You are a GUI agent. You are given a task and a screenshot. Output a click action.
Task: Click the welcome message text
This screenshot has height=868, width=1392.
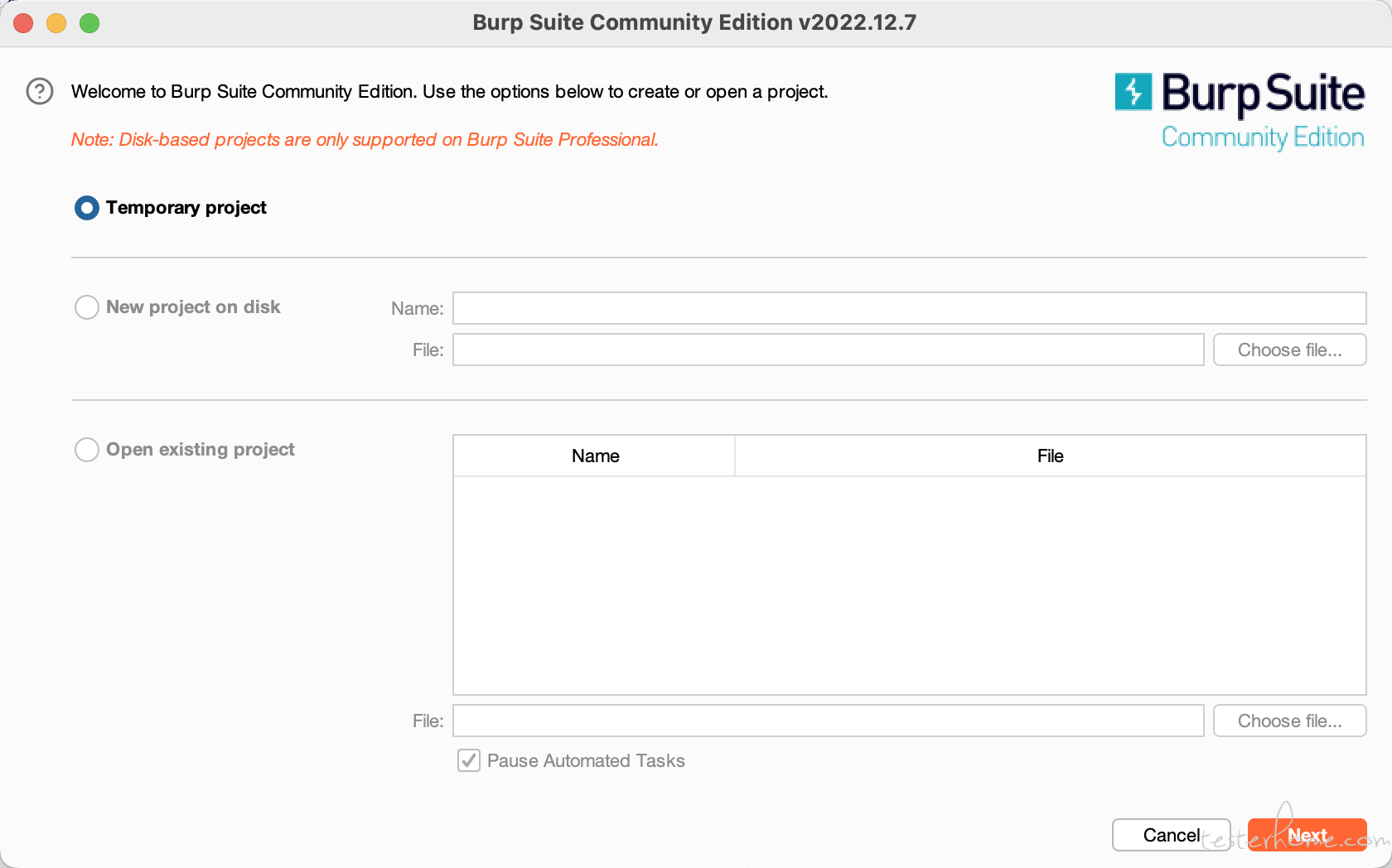pos(449,91)
